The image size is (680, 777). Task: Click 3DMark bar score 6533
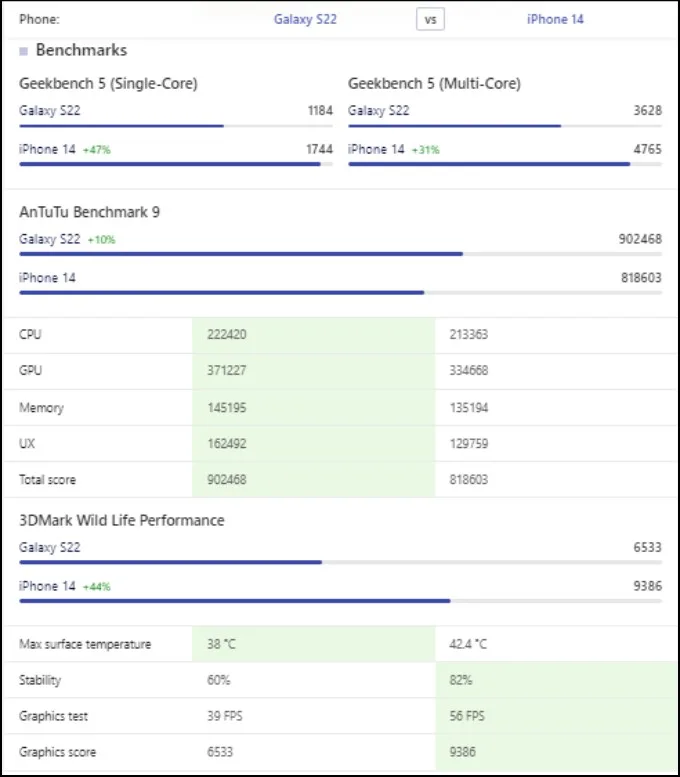coord(648,547)
